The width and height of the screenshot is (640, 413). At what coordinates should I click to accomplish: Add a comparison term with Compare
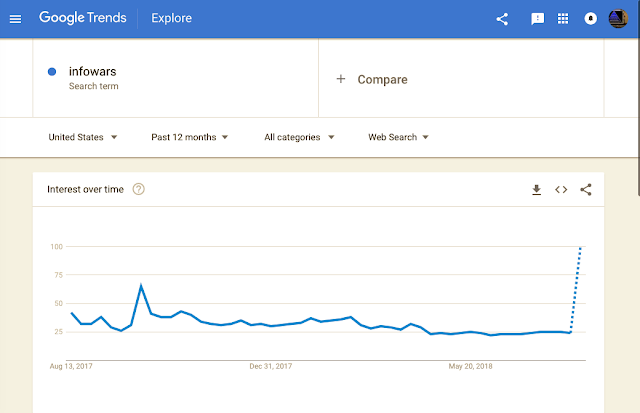click(x=372, y=79)
